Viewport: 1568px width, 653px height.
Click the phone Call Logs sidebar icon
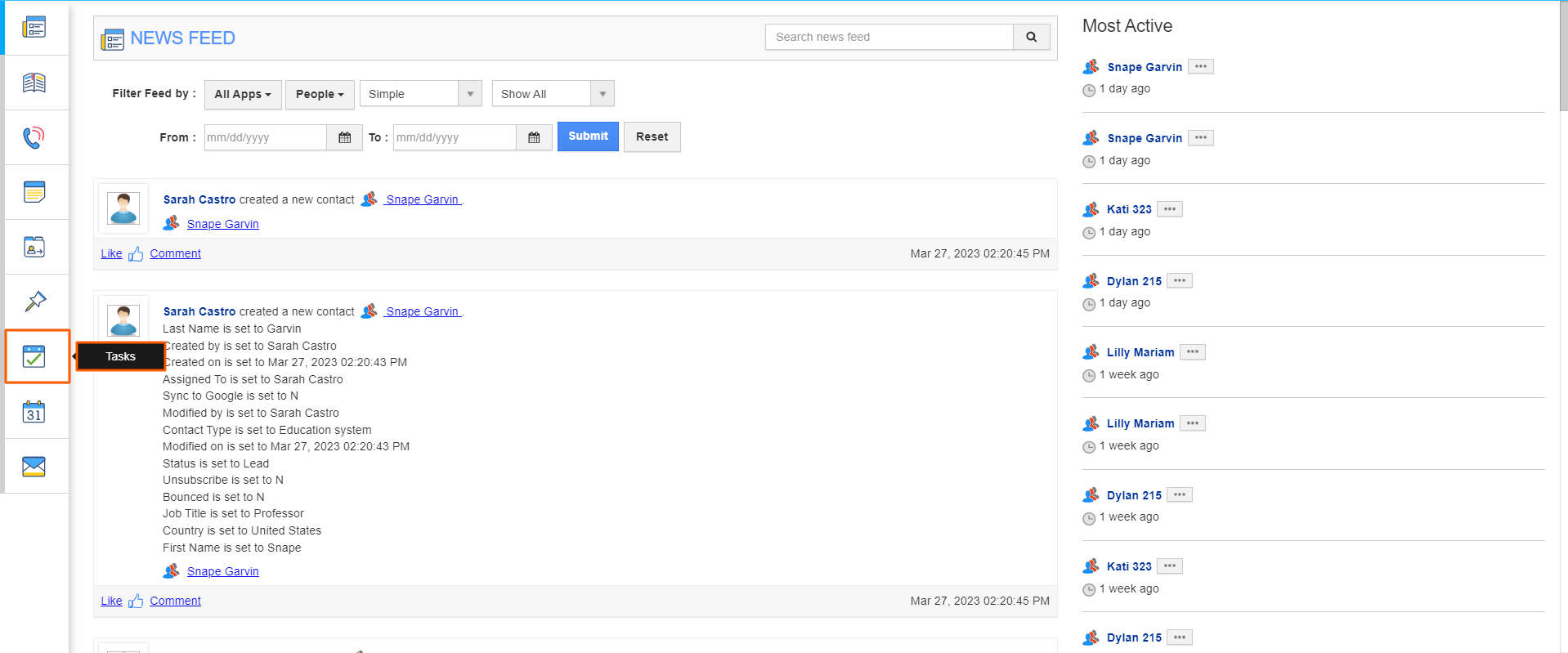[x=34, y=137]
